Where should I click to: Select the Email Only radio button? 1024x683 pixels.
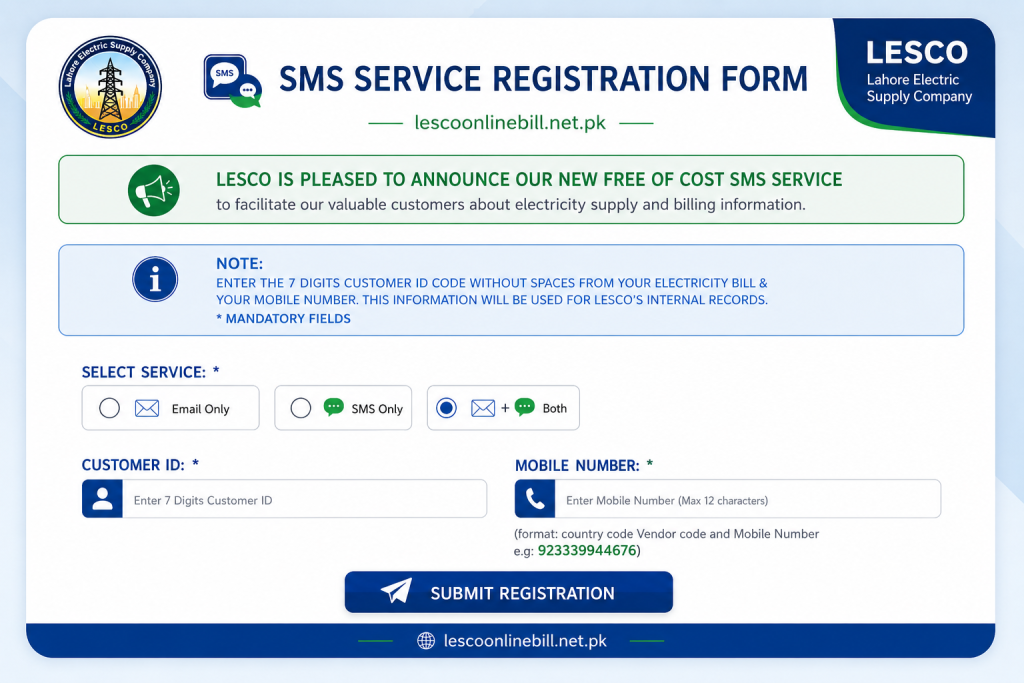coord(109,408)
